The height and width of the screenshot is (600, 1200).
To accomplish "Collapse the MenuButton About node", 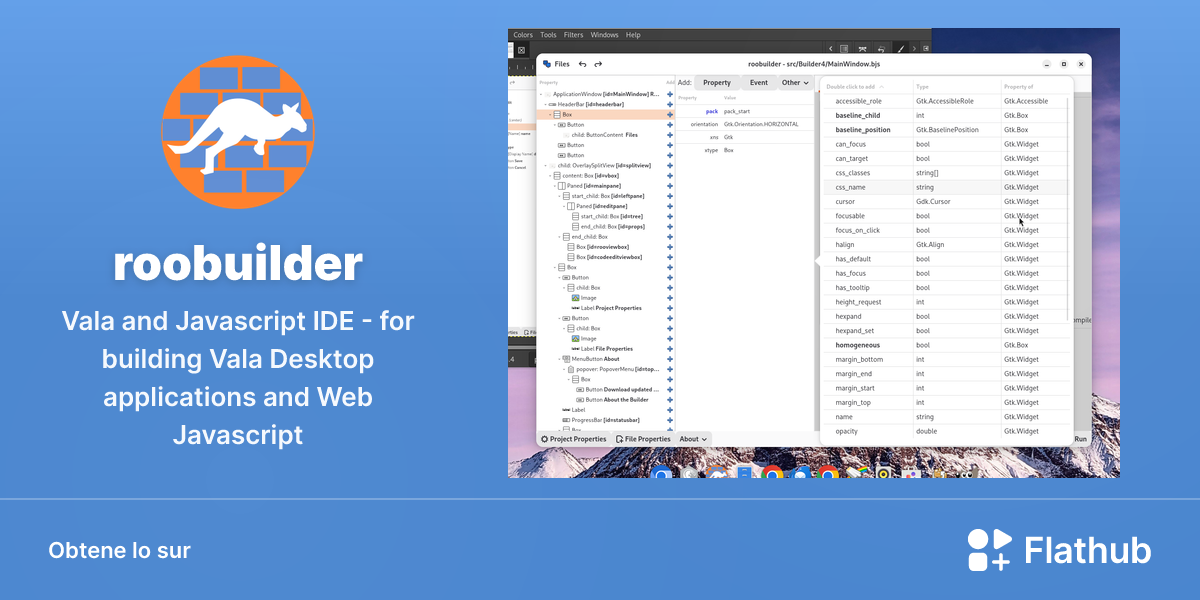I will [559, 359].
